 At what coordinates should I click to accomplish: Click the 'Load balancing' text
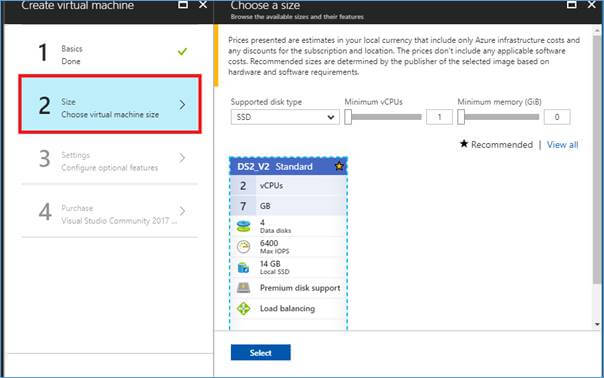tap(287, 309)
